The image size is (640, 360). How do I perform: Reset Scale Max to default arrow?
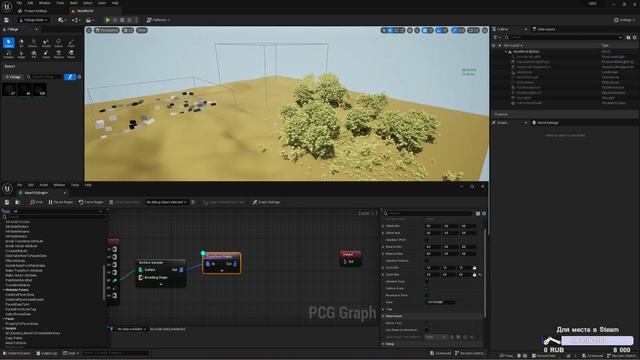[x=480, y=275]
